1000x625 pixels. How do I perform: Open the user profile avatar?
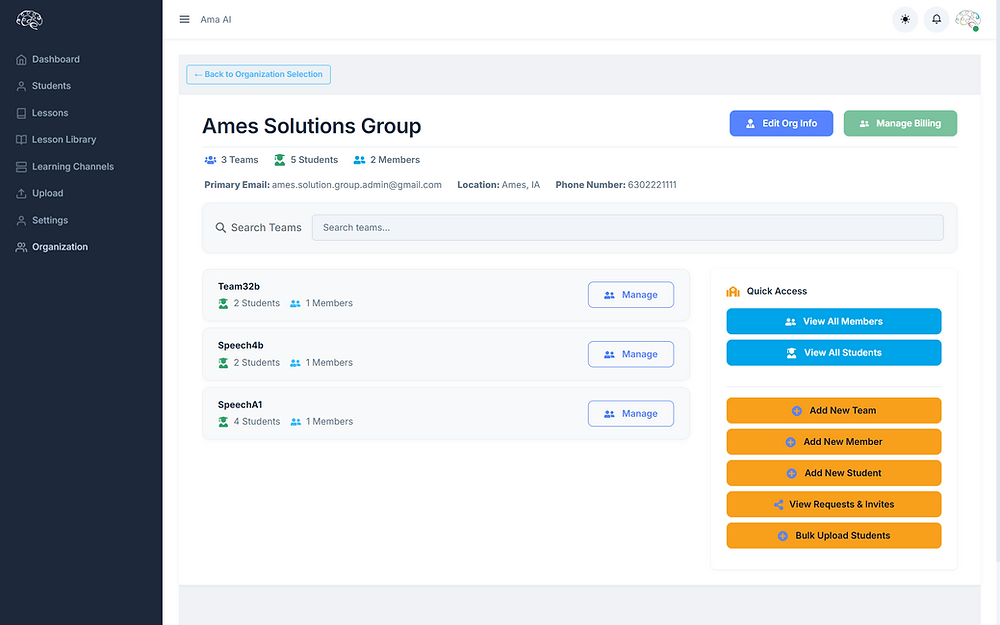(x=967, y=20)
